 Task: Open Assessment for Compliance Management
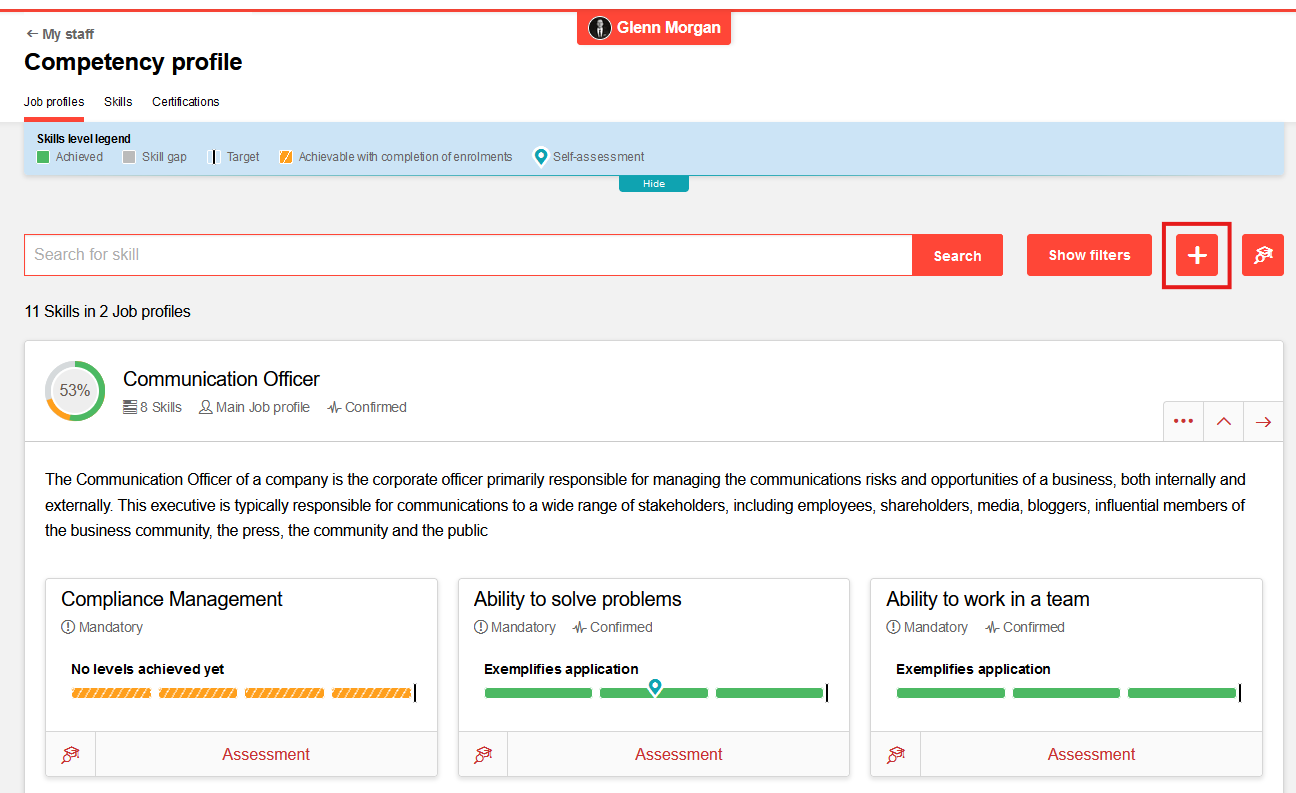click(x=266, y=754)
